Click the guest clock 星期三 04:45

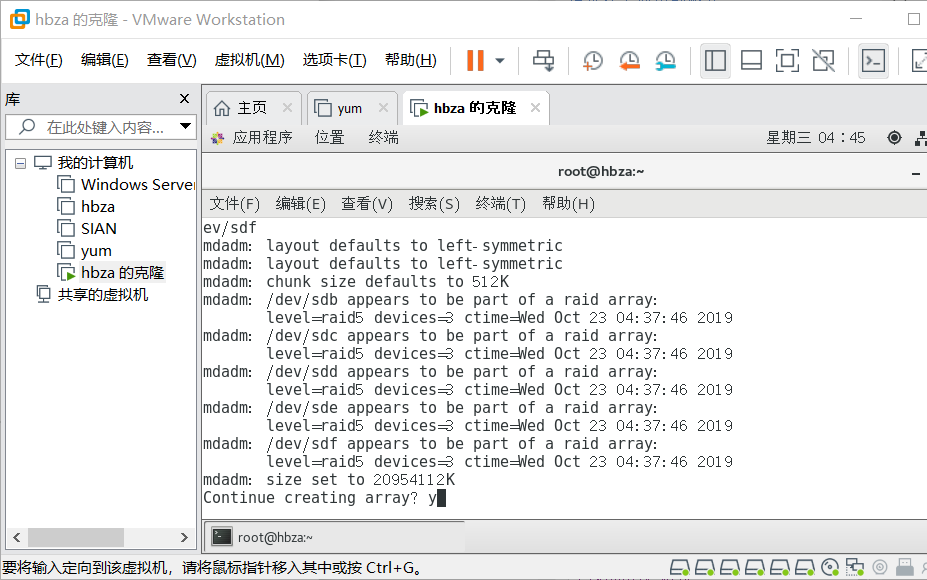pos(815,138)
